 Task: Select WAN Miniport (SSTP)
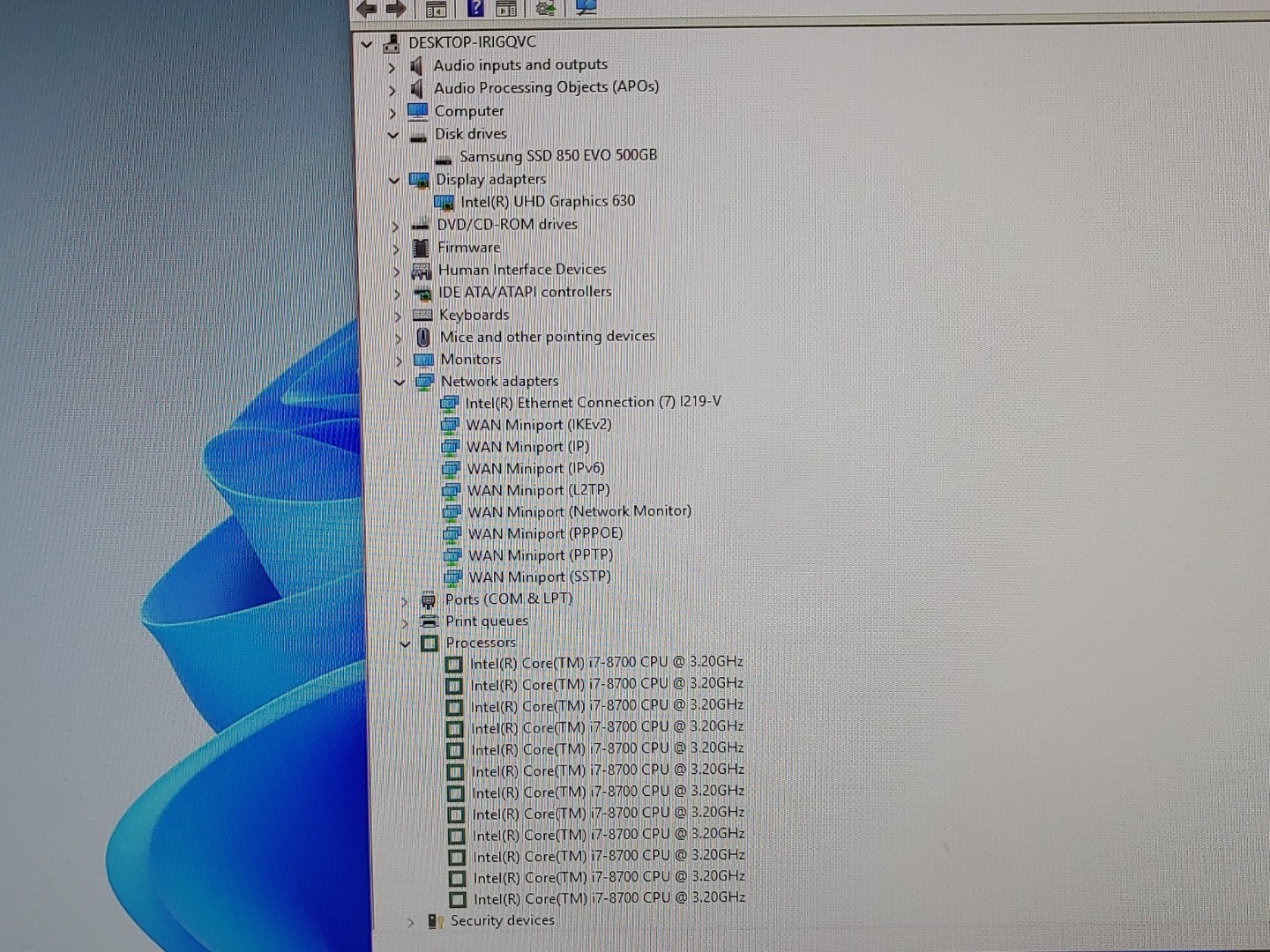(540, 577)
